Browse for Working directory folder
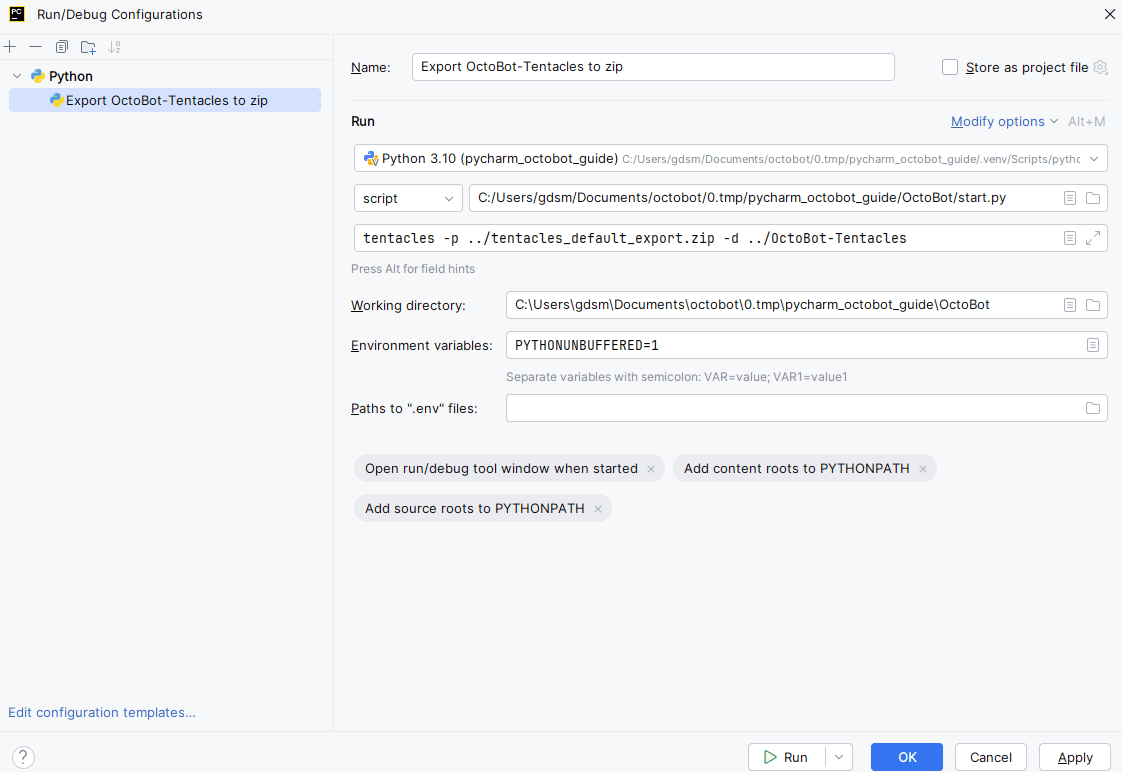This screenshot has height=772, width=1122. point(1093,305)
